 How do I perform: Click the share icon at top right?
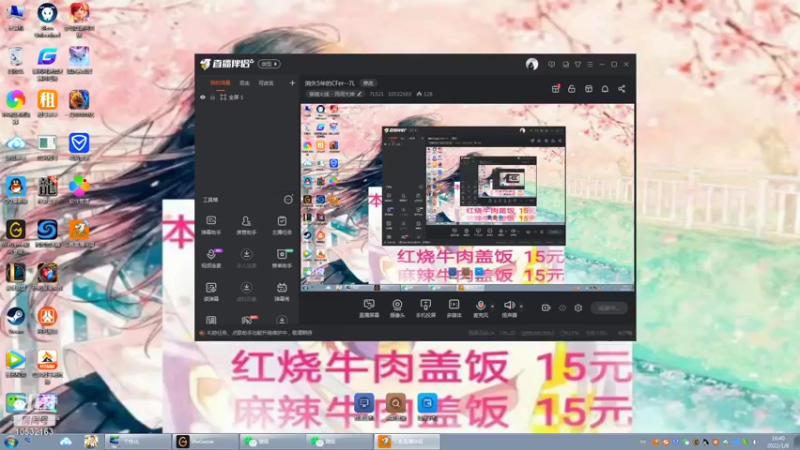(x=621, y=89)
